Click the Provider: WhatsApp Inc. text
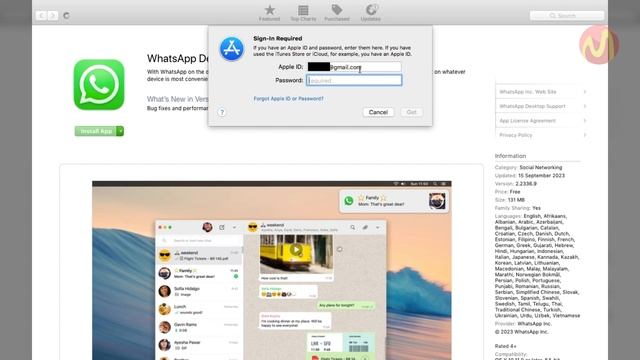This screenshot has height=360, width=640. tap(523, 324)
